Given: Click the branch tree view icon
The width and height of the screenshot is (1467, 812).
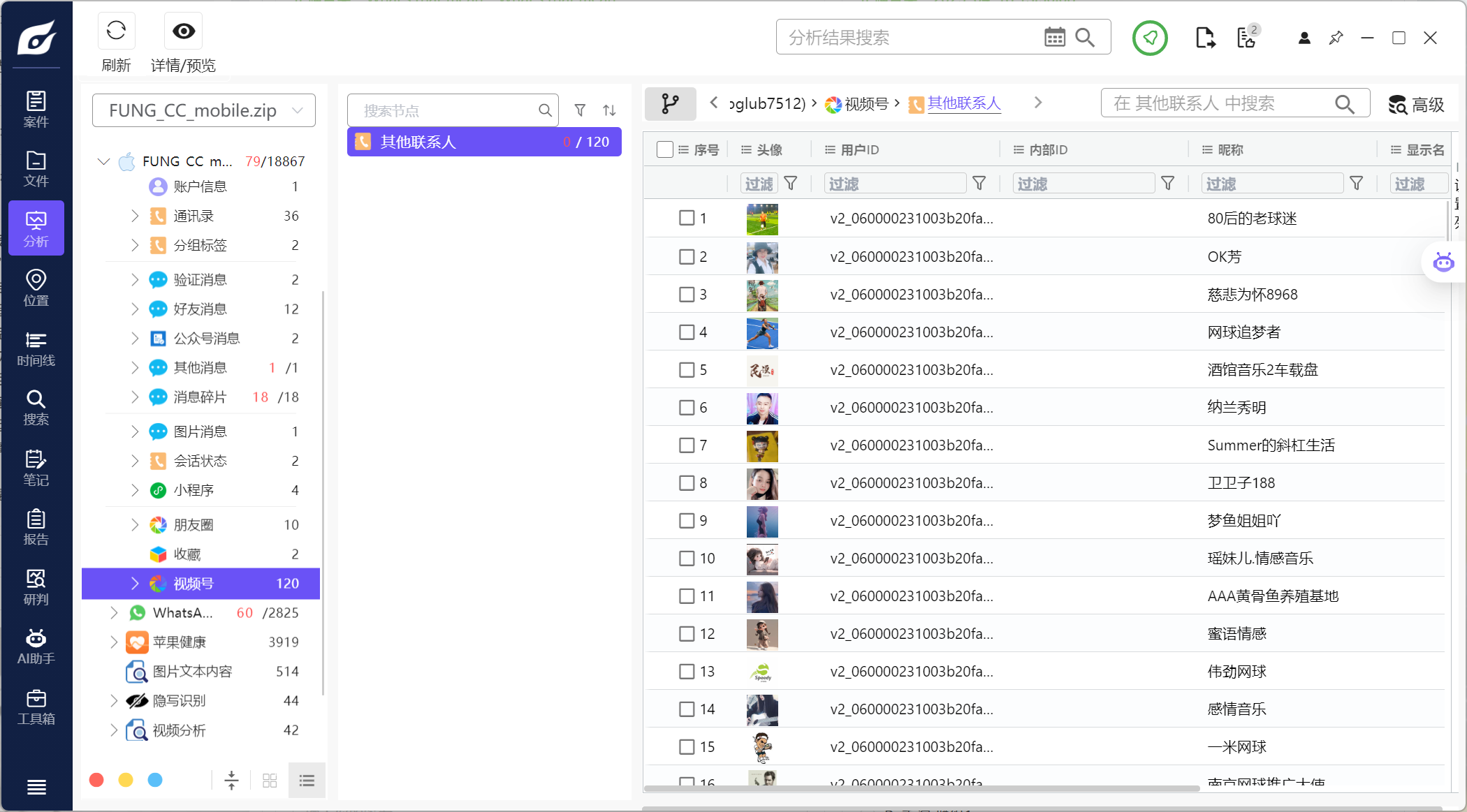Looking at the screenshot, I should [670, 103].
